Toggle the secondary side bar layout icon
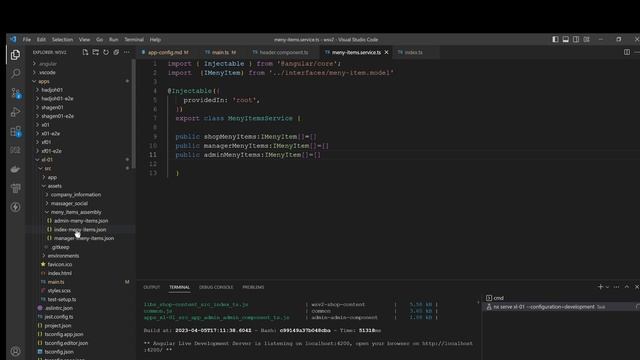Screen dimensions: 640x360 [x=576, y=39]
